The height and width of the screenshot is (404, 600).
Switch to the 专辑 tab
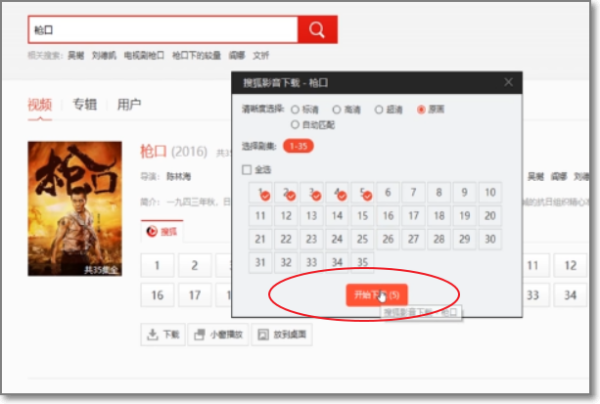click(x=84, y=104)
